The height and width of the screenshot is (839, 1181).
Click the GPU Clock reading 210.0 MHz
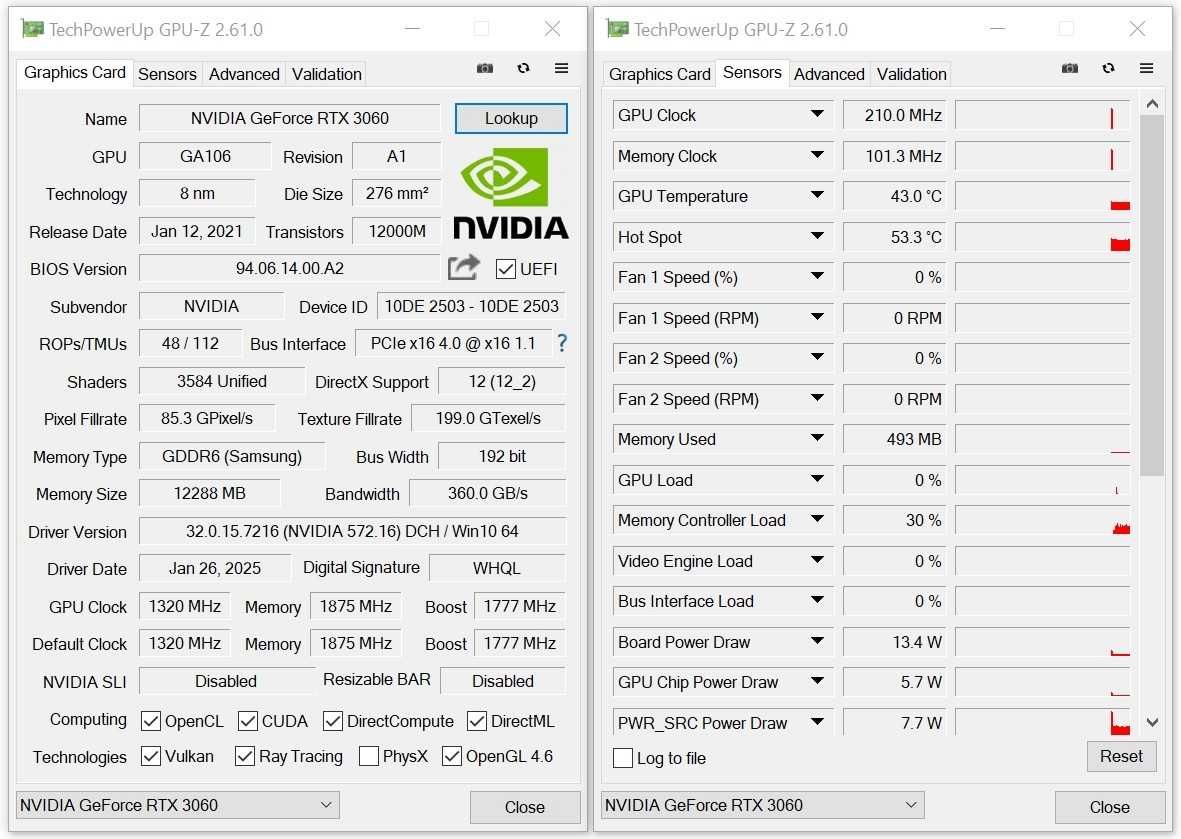point(895,115)
